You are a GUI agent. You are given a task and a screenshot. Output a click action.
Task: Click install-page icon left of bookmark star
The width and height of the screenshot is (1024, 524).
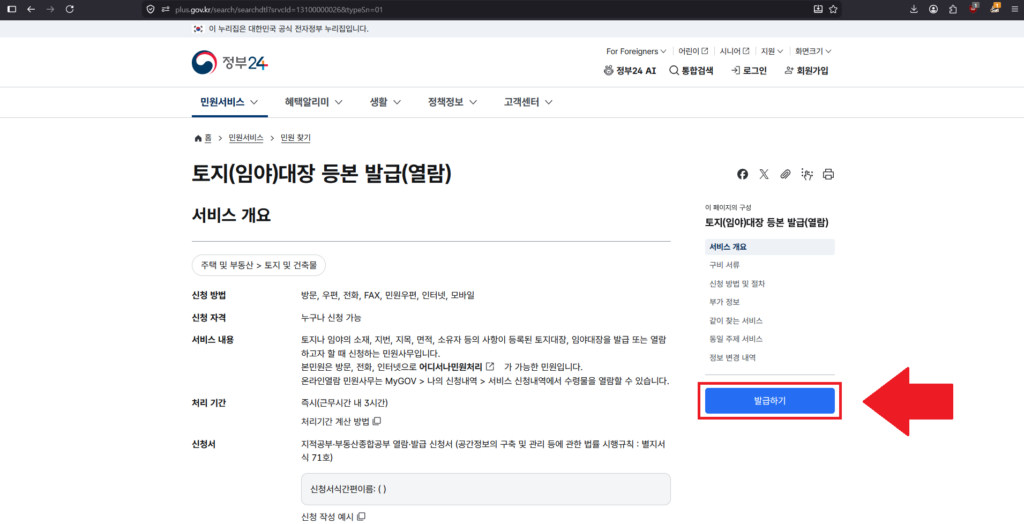coord(818,9)
